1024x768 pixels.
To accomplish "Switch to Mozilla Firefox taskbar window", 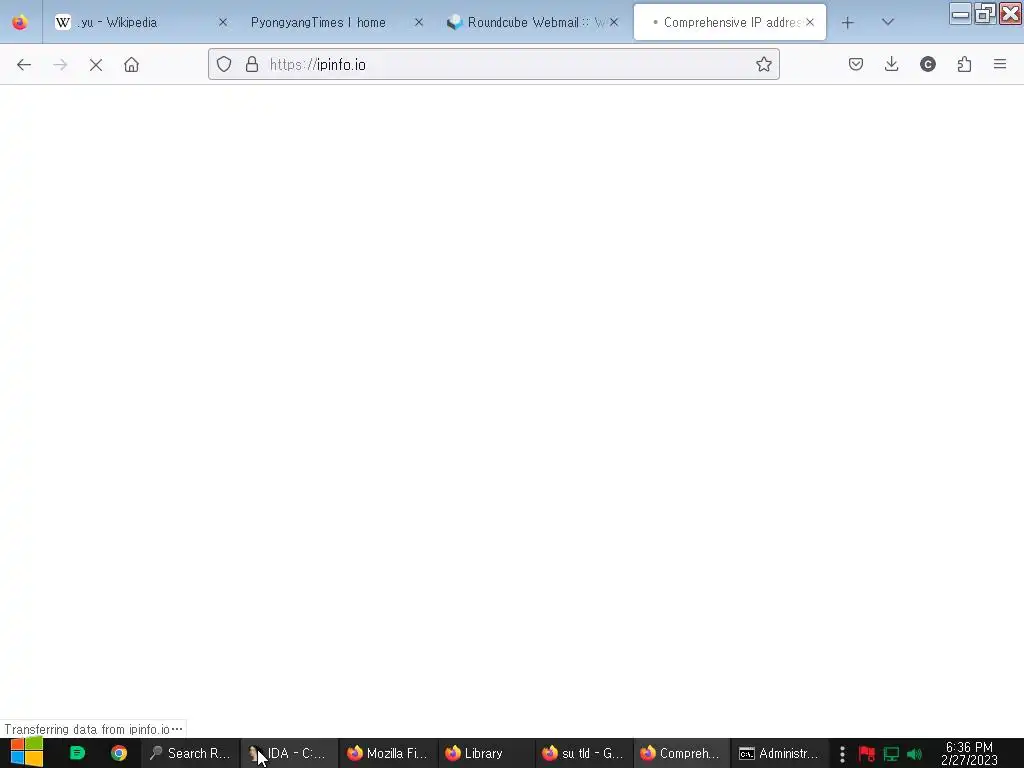I will tap(387, 753).
